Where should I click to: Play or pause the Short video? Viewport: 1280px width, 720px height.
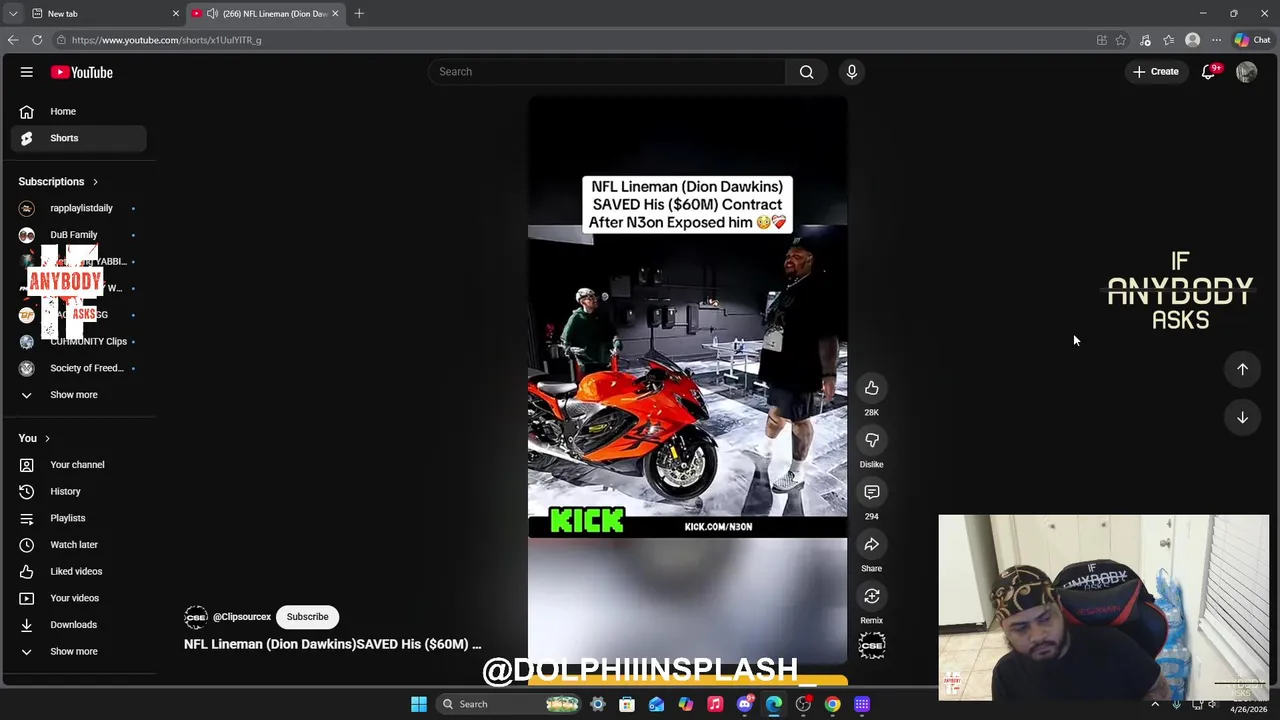tap(687, 380)
